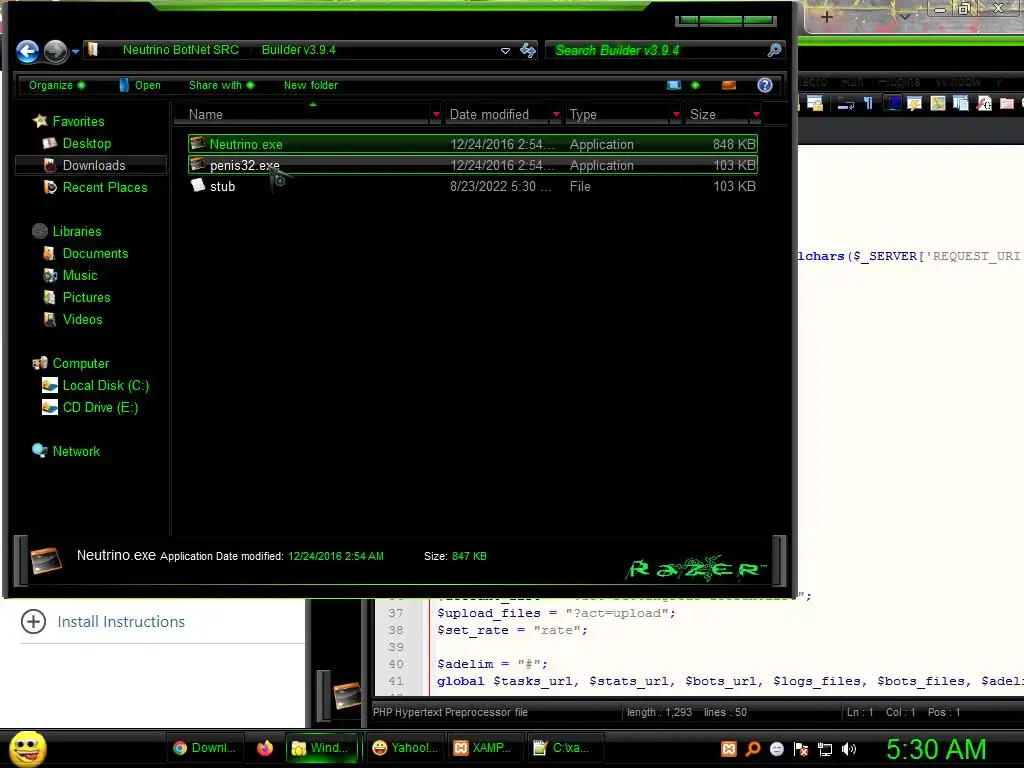Open the Size column filter dropdown
This screenshot has height=768, width=1024.
tap(756, 114)
